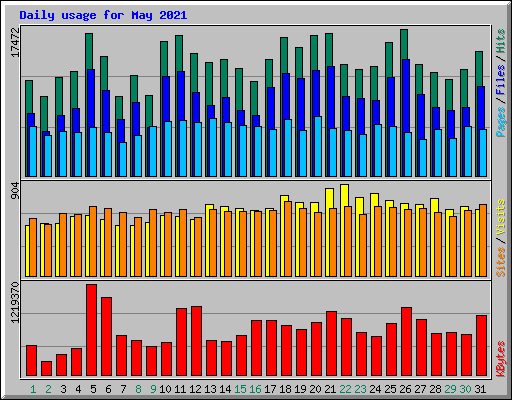512x400 pixels.
Task: Click day label 10 on the x-axis
Action: [165, 389]
